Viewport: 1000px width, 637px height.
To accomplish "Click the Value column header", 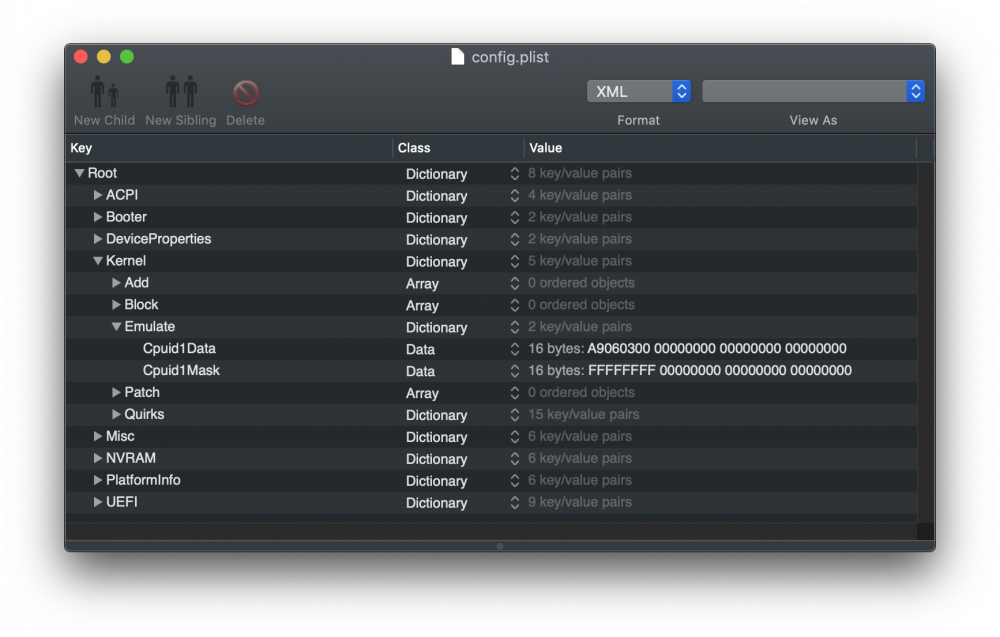I will pos(720,148).
